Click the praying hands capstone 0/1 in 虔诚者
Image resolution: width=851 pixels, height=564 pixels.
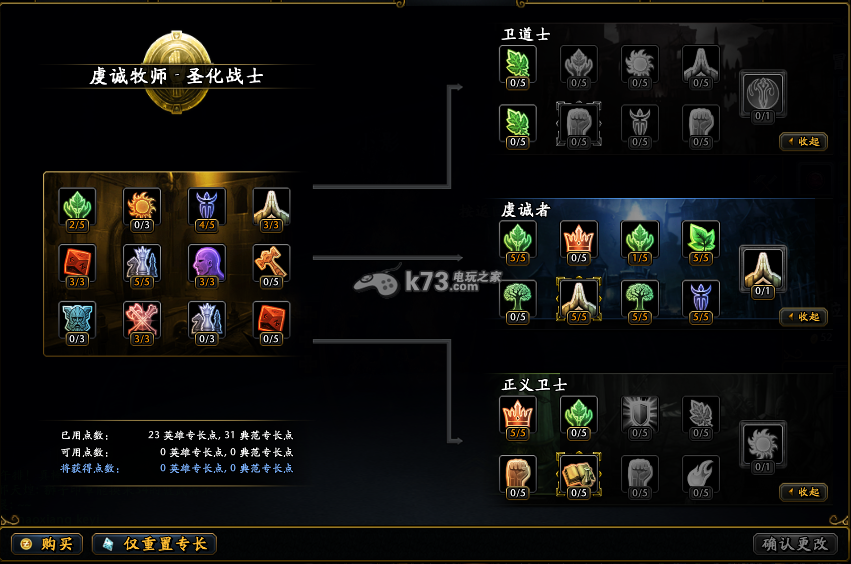[x=763, y=271]
